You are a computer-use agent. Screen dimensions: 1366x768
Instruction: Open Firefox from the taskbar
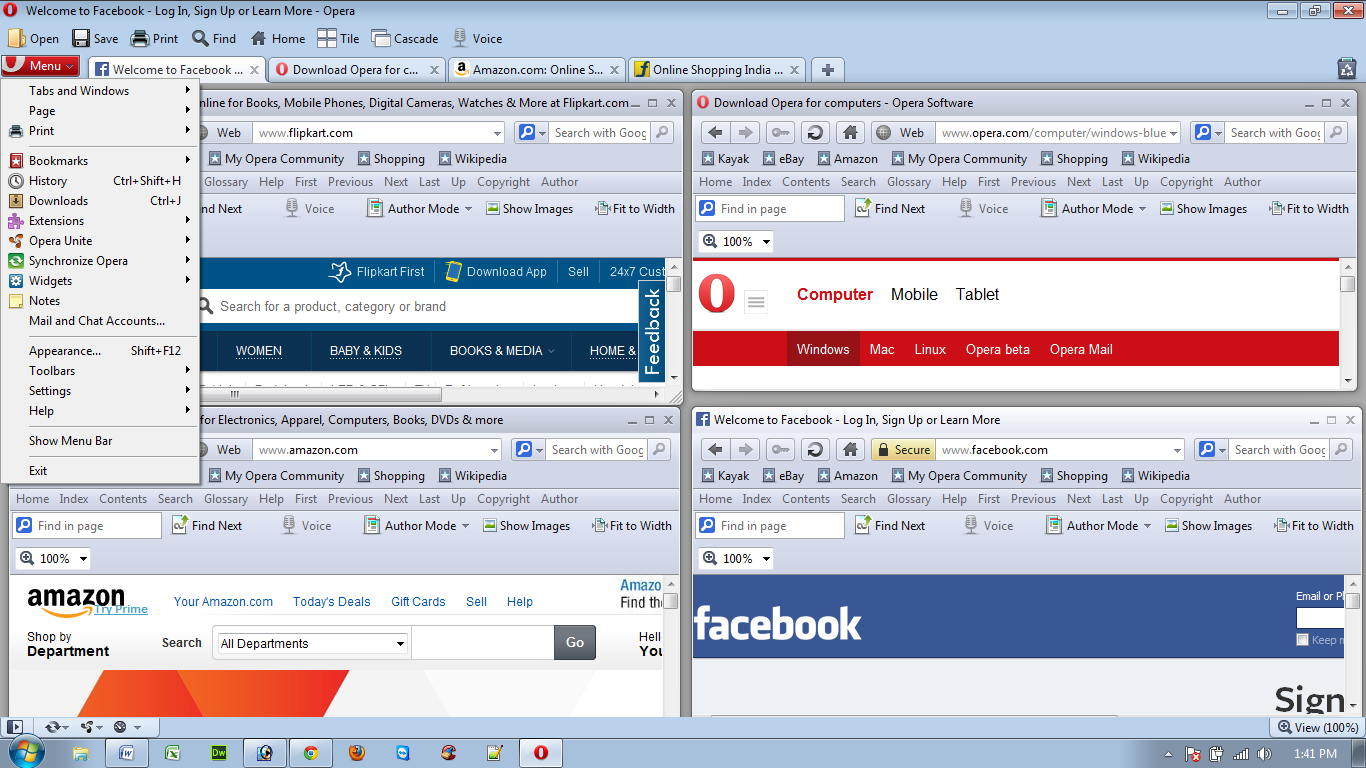(357, 753)
